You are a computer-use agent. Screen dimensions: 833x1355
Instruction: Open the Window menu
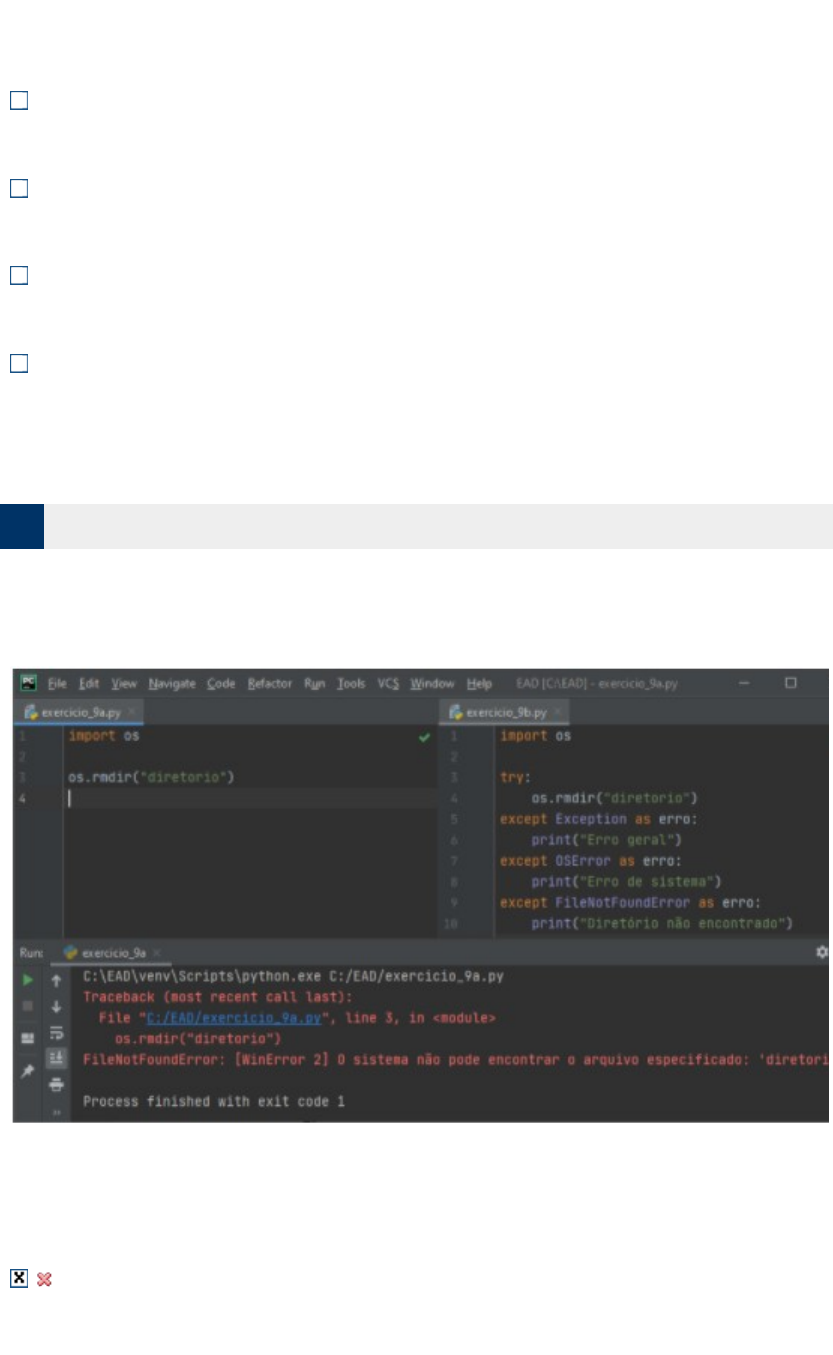[x=432, y=684]
